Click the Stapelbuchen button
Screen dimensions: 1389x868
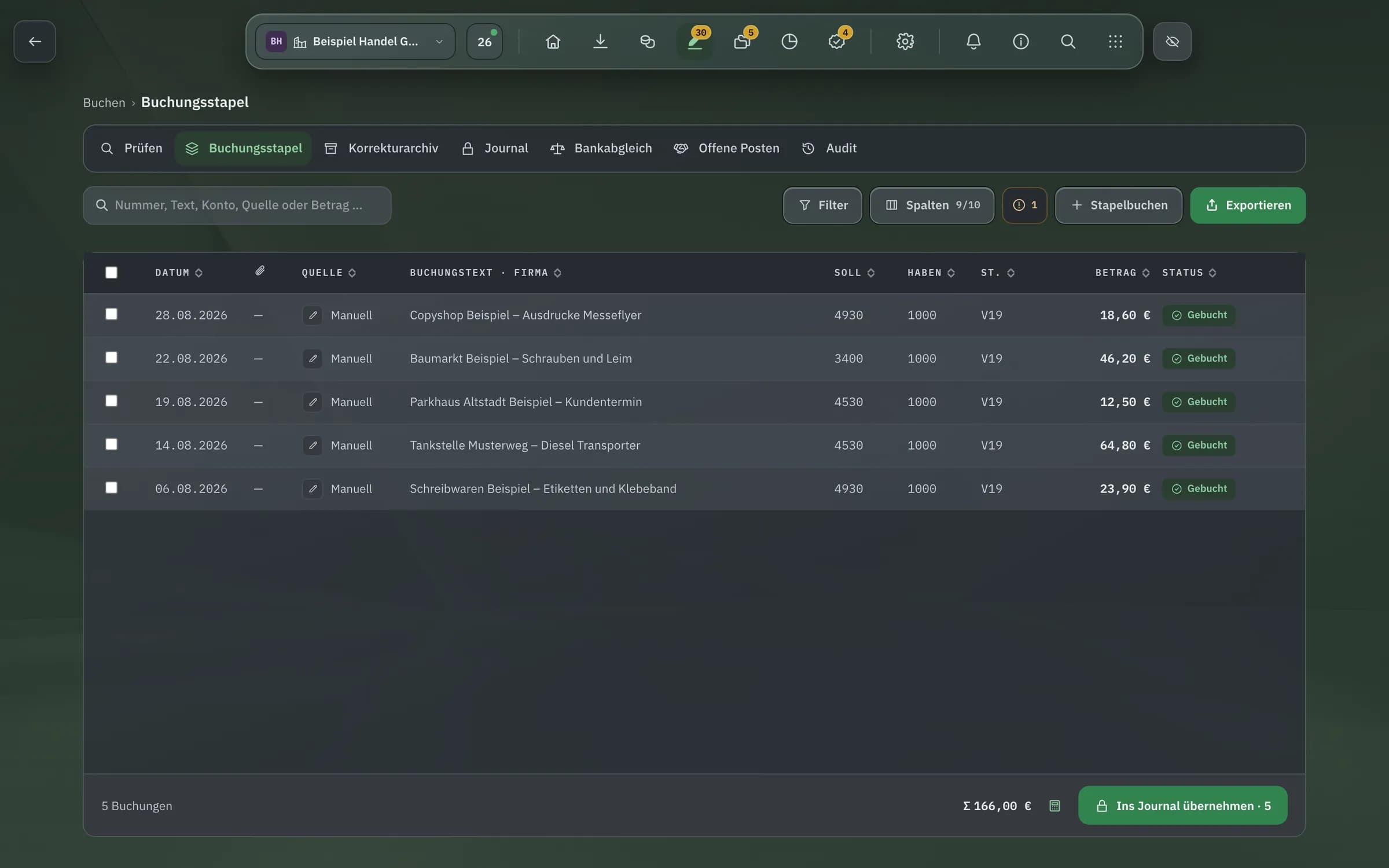click(1119, 205)
